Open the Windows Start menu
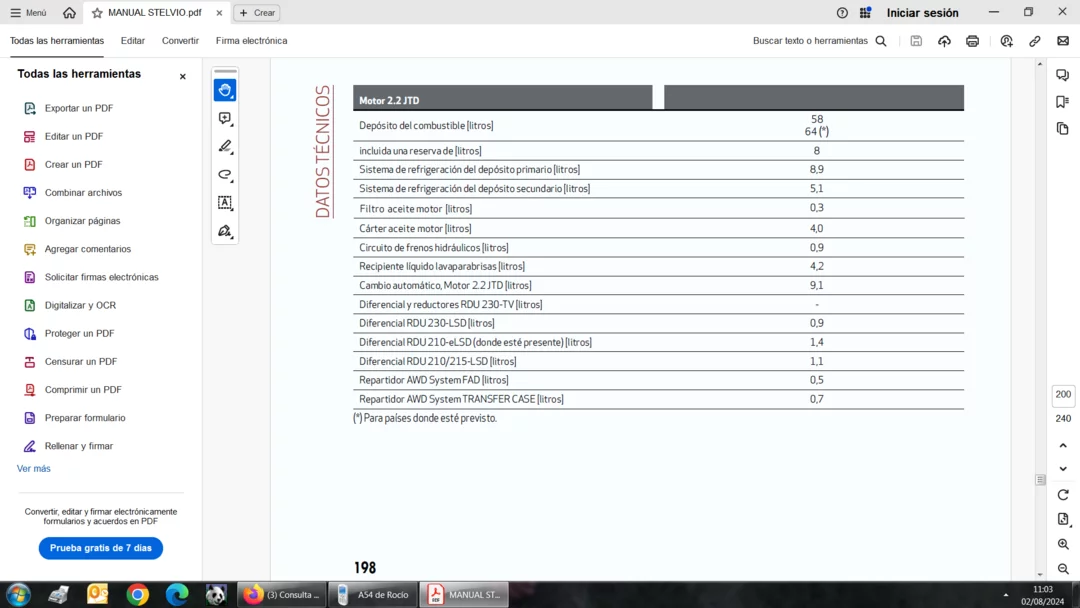This screenshot has height=608, width=1080. click(18, 594)
